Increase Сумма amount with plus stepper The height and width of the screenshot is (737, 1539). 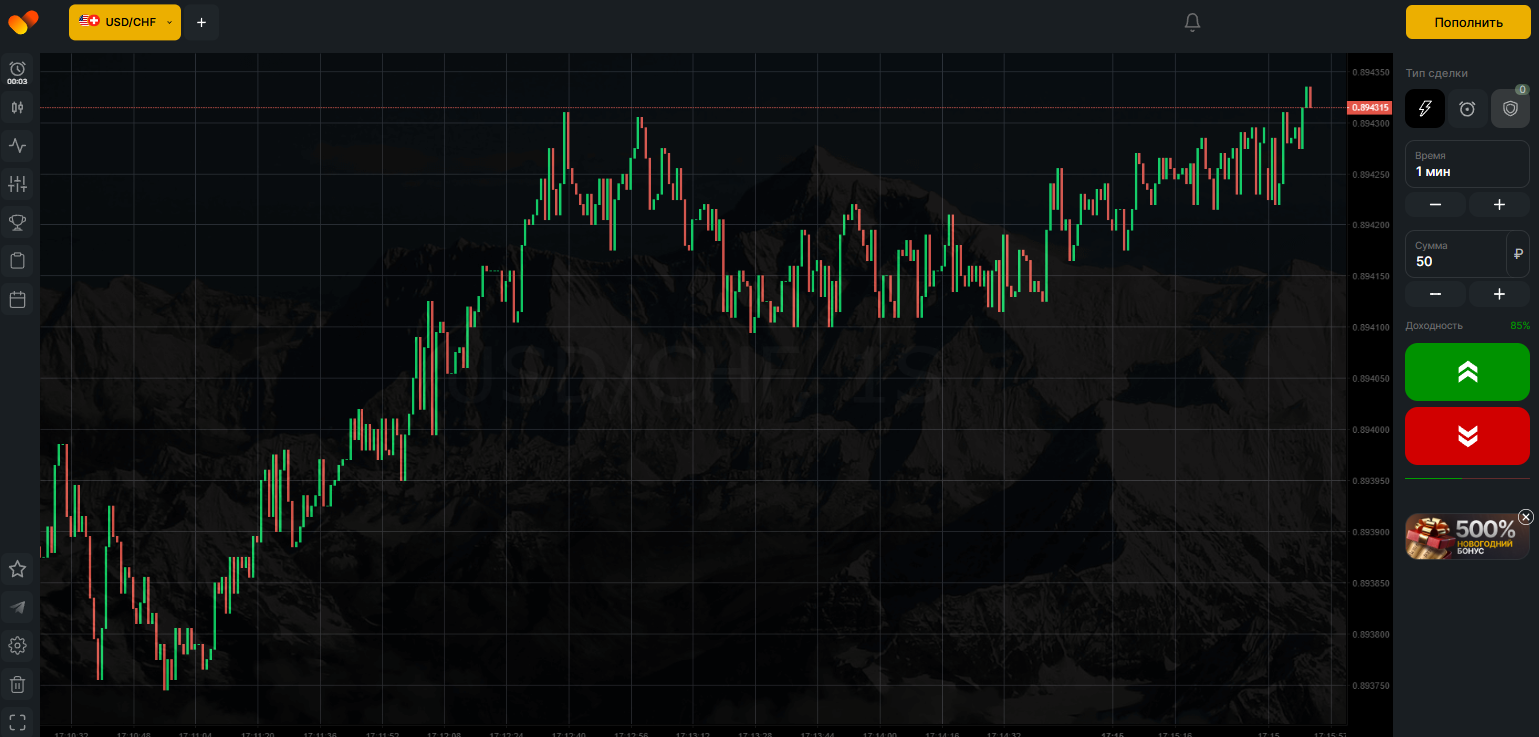point(1499,294)
